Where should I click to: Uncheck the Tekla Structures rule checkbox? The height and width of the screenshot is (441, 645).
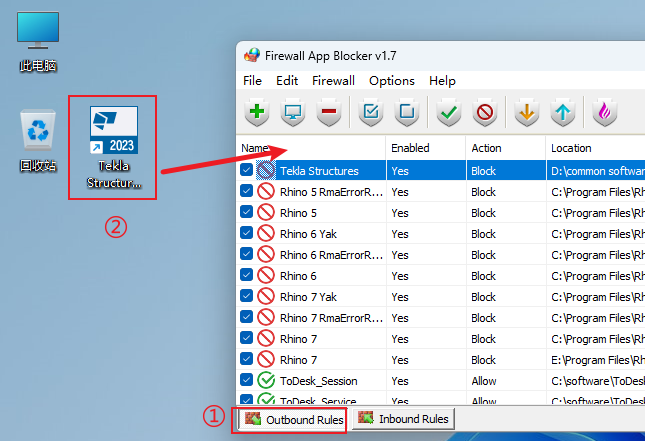(x=246, y=169)
